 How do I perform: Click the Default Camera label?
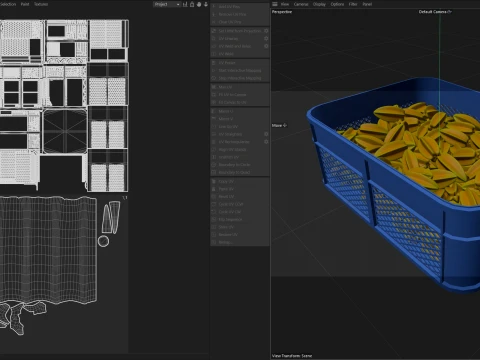pos(433,12)
